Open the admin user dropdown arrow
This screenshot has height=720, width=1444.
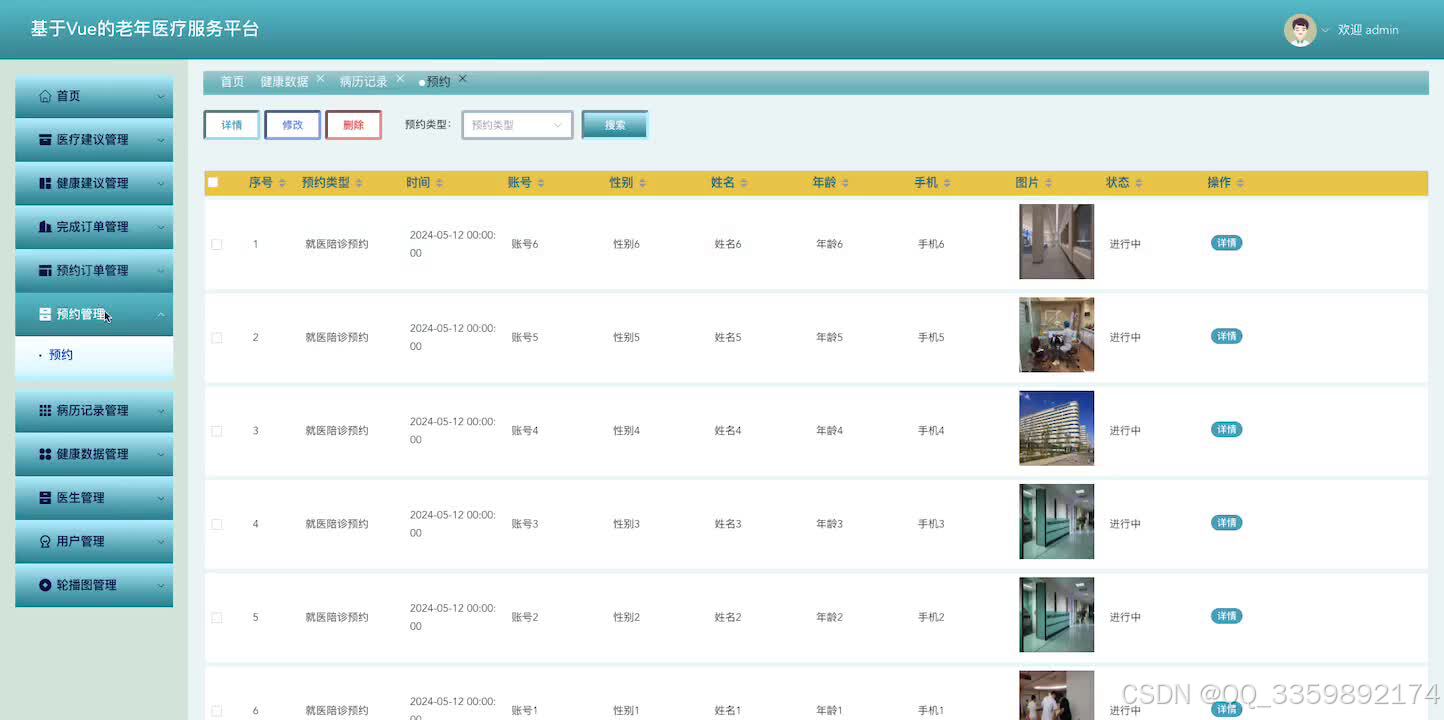[1325, 30]
